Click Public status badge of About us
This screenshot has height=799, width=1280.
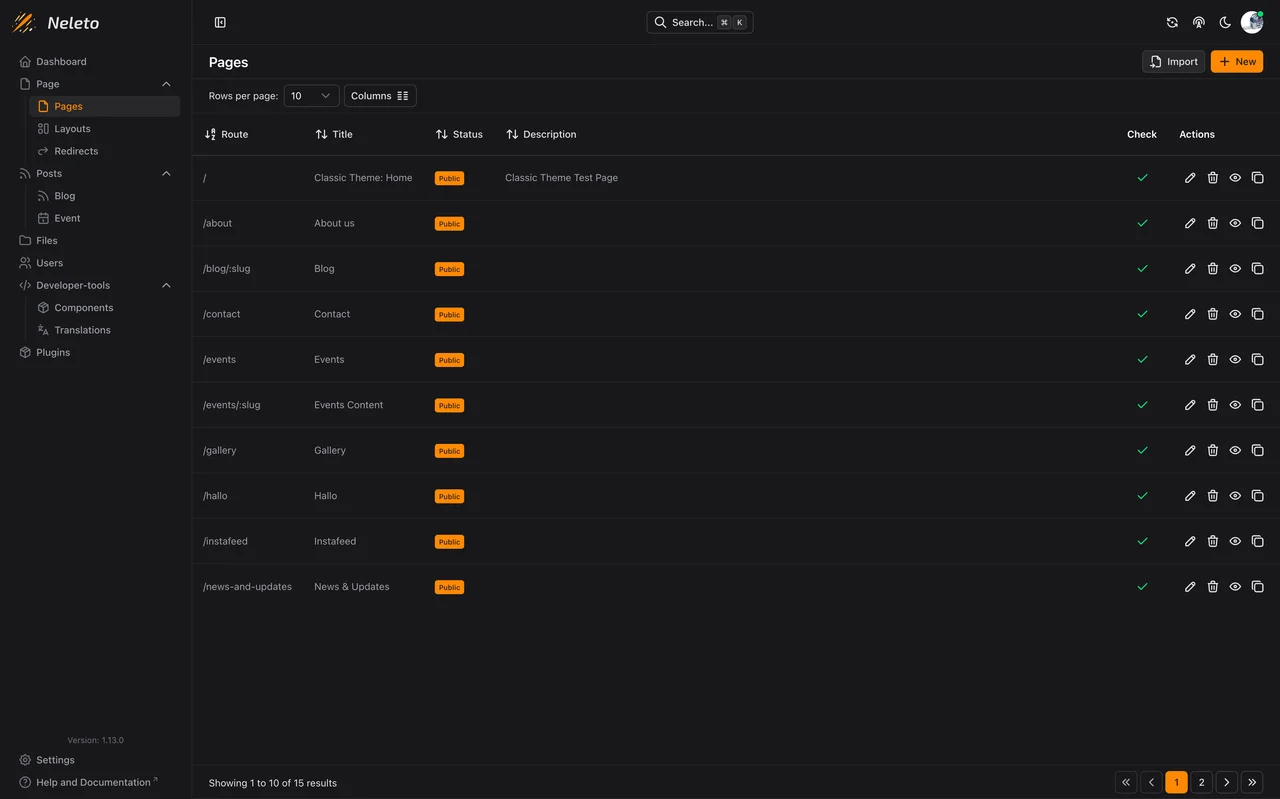pyautogui.click(x=449, y=224)
